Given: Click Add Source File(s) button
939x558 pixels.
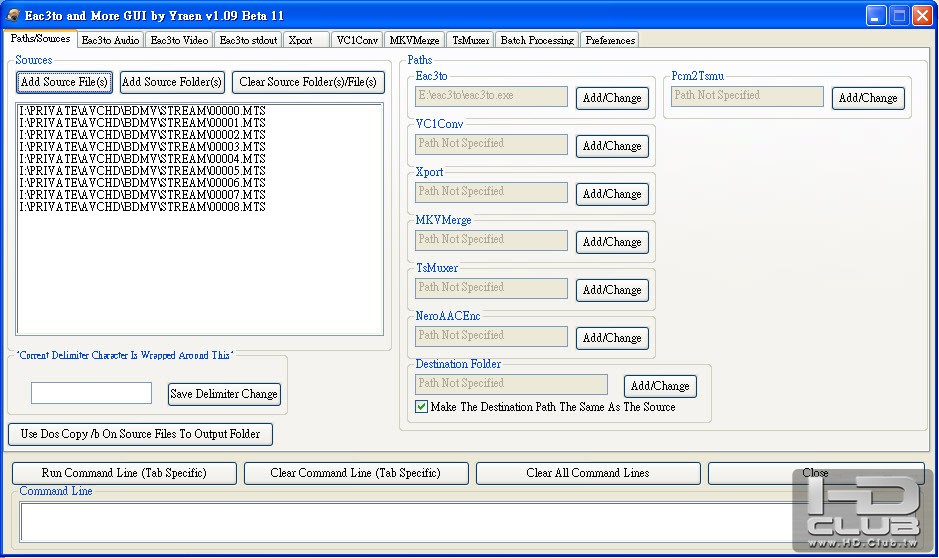Looking at the screenshot, I should (x=64, y=82).
